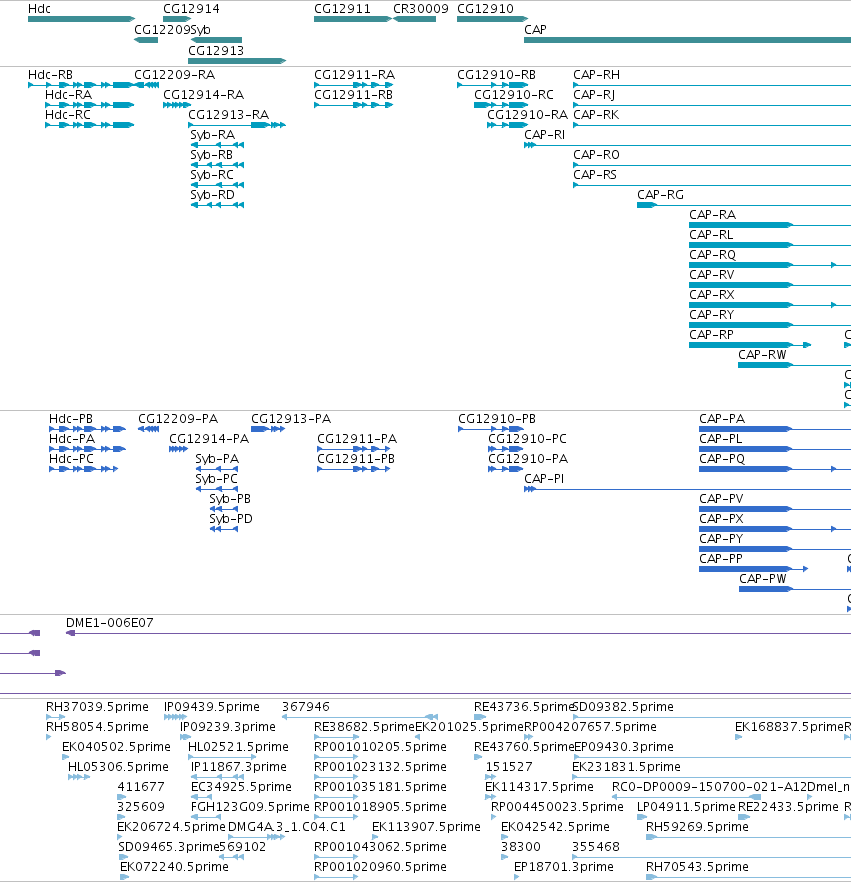
Task: Select transcript Hdc-RC
Action: pyautogui.click(x=89, y=125)
